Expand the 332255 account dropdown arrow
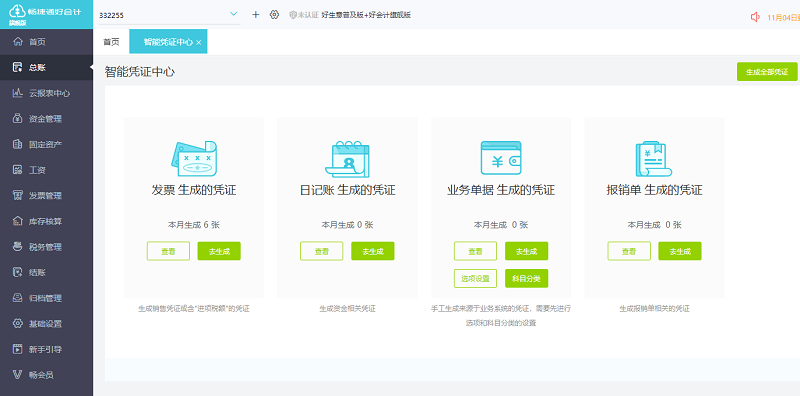Image resolution: width=800 pixels, height=396 pixels. pos(234,14)
